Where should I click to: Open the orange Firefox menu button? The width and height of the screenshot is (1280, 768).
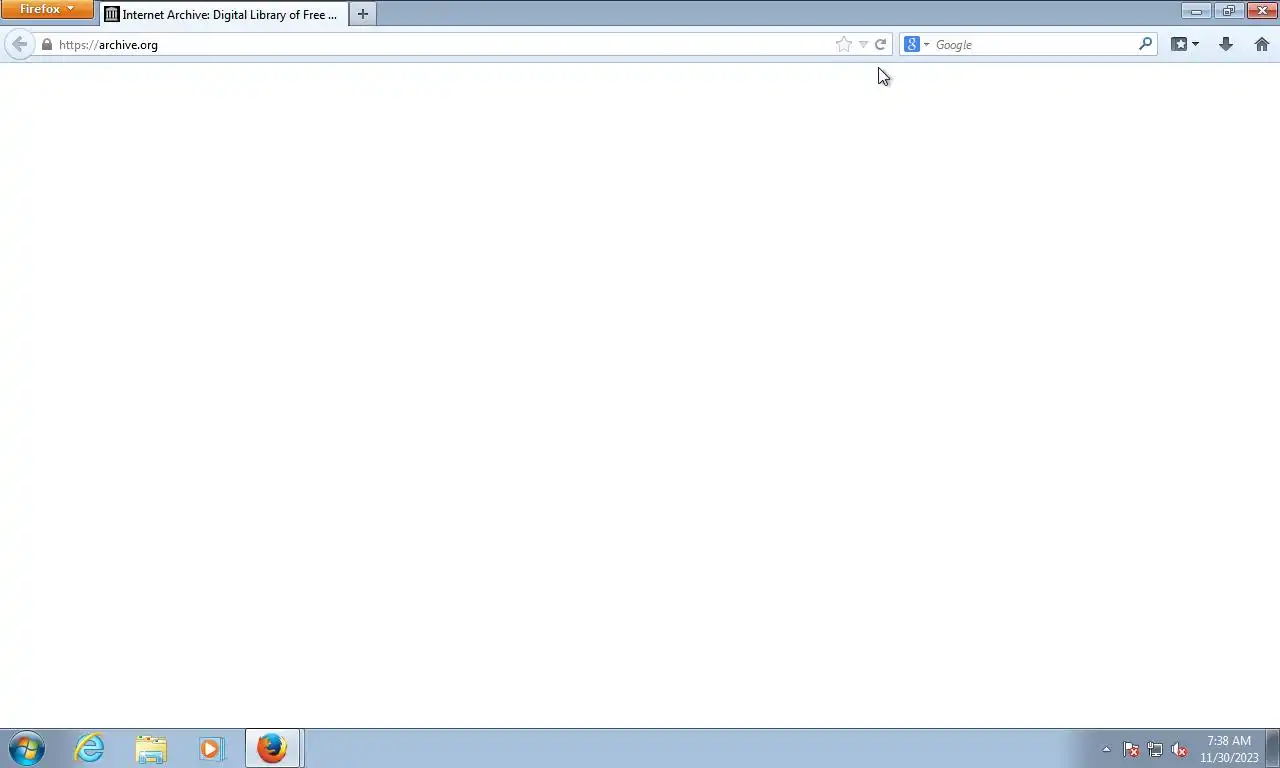47,9
